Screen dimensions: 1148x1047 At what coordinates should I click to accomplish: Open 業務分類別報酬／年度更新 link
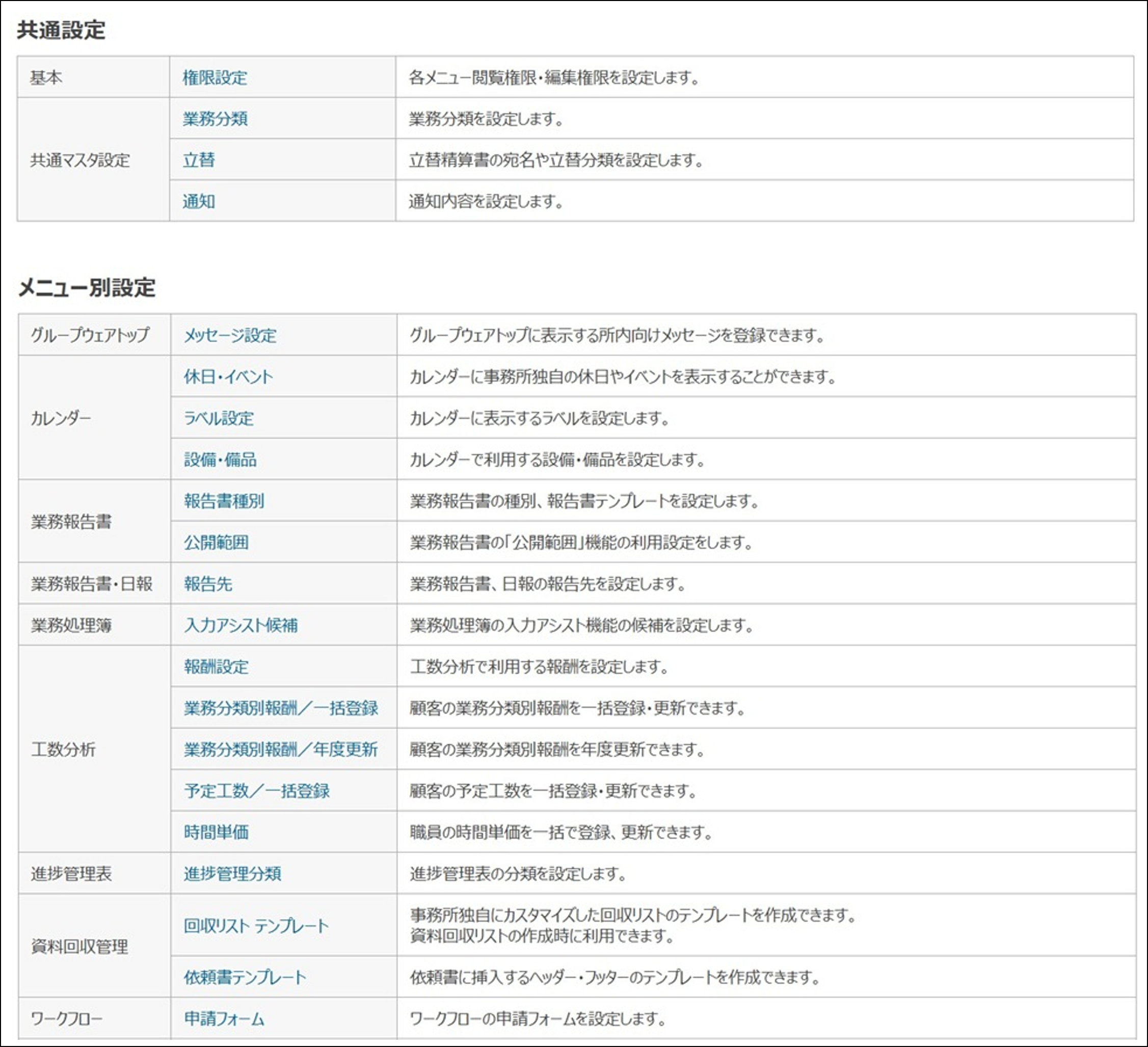281,750
